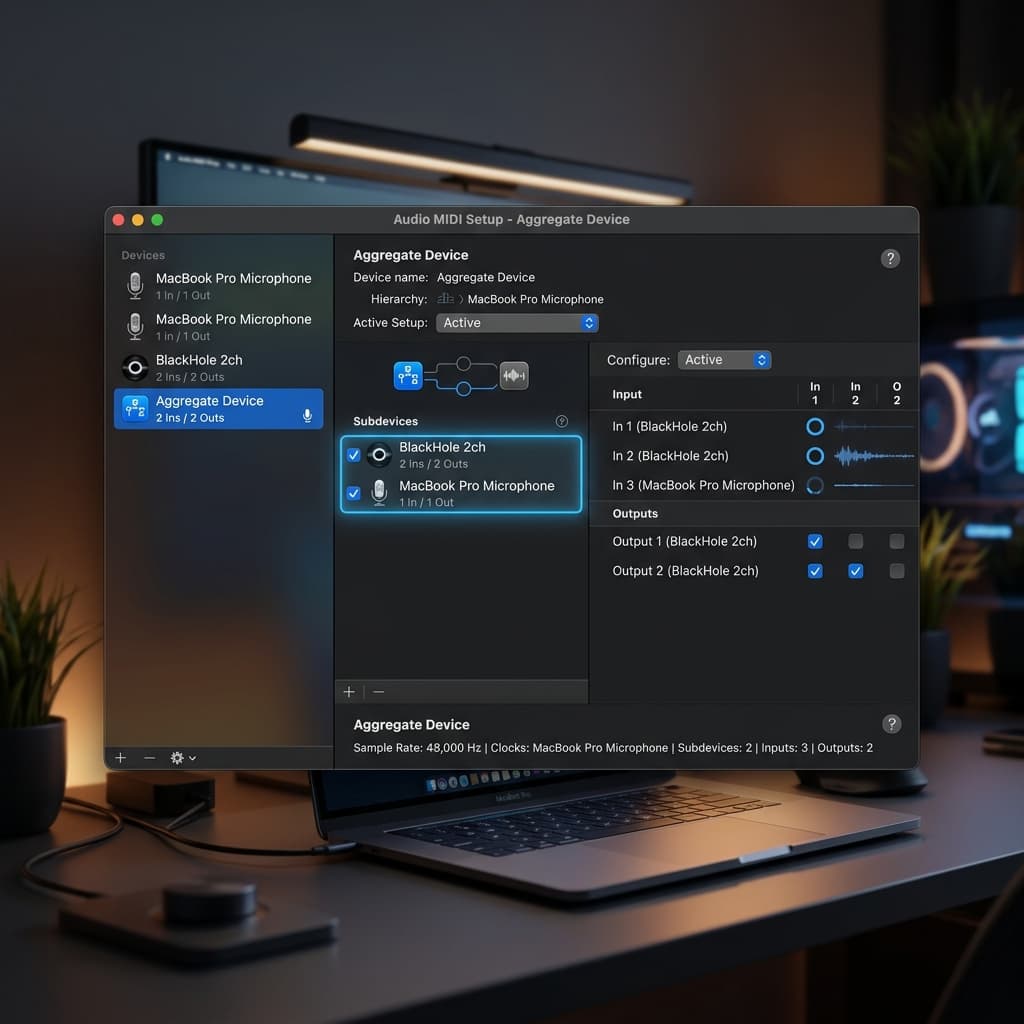
Task: Click the BlackHole 2ch device icon in sidebar
Action: click(x=135, y=367)
